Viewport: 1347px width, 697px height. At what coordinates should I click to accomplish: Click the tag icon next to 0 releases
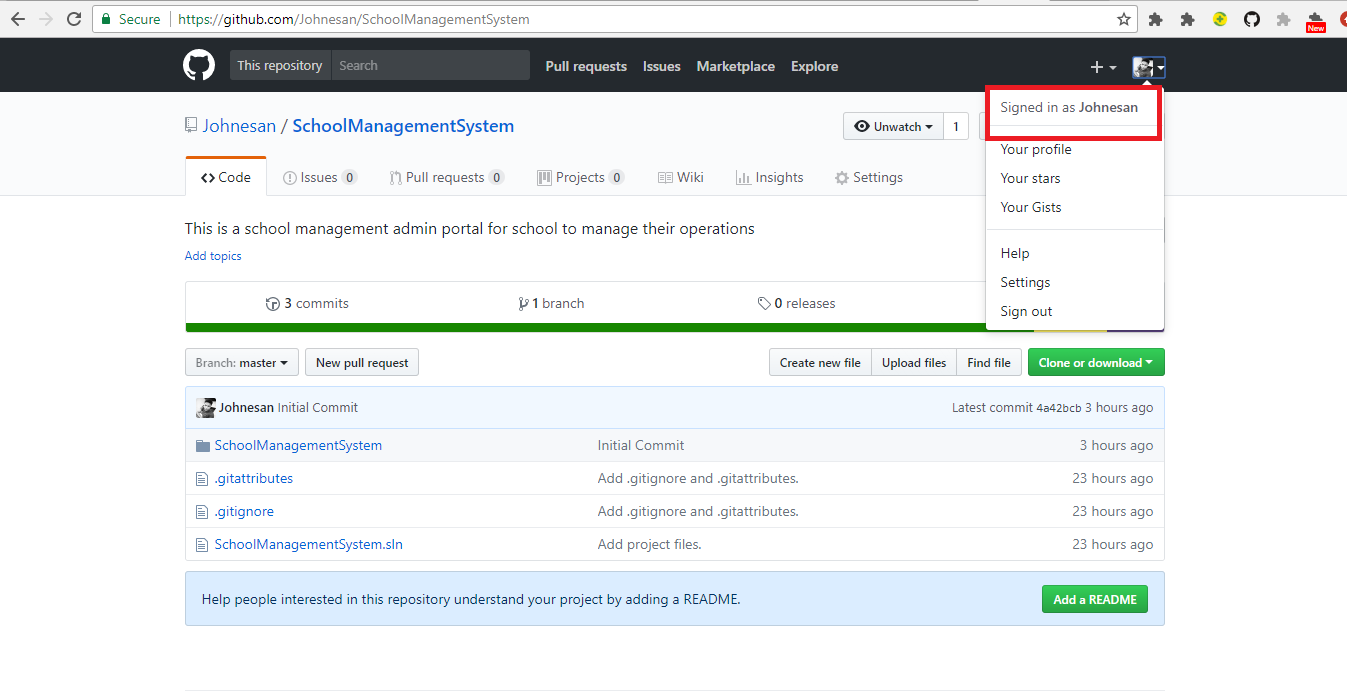point(764,304)
